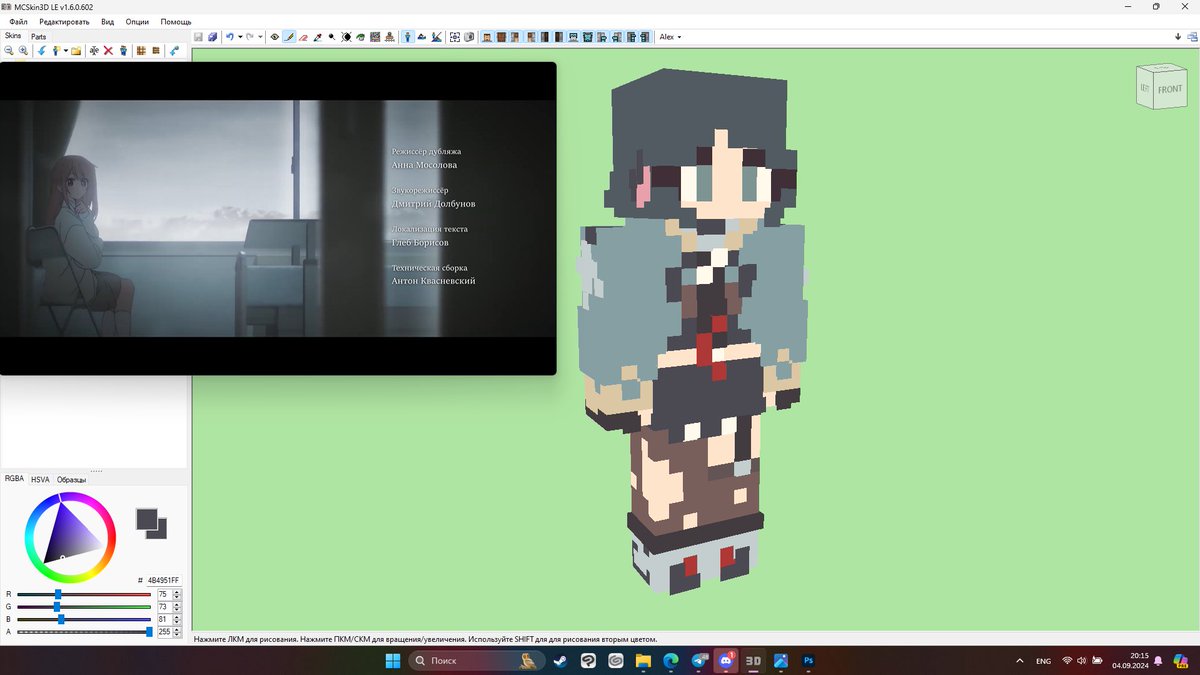Switch to the Parts tab

click(38, 36)
